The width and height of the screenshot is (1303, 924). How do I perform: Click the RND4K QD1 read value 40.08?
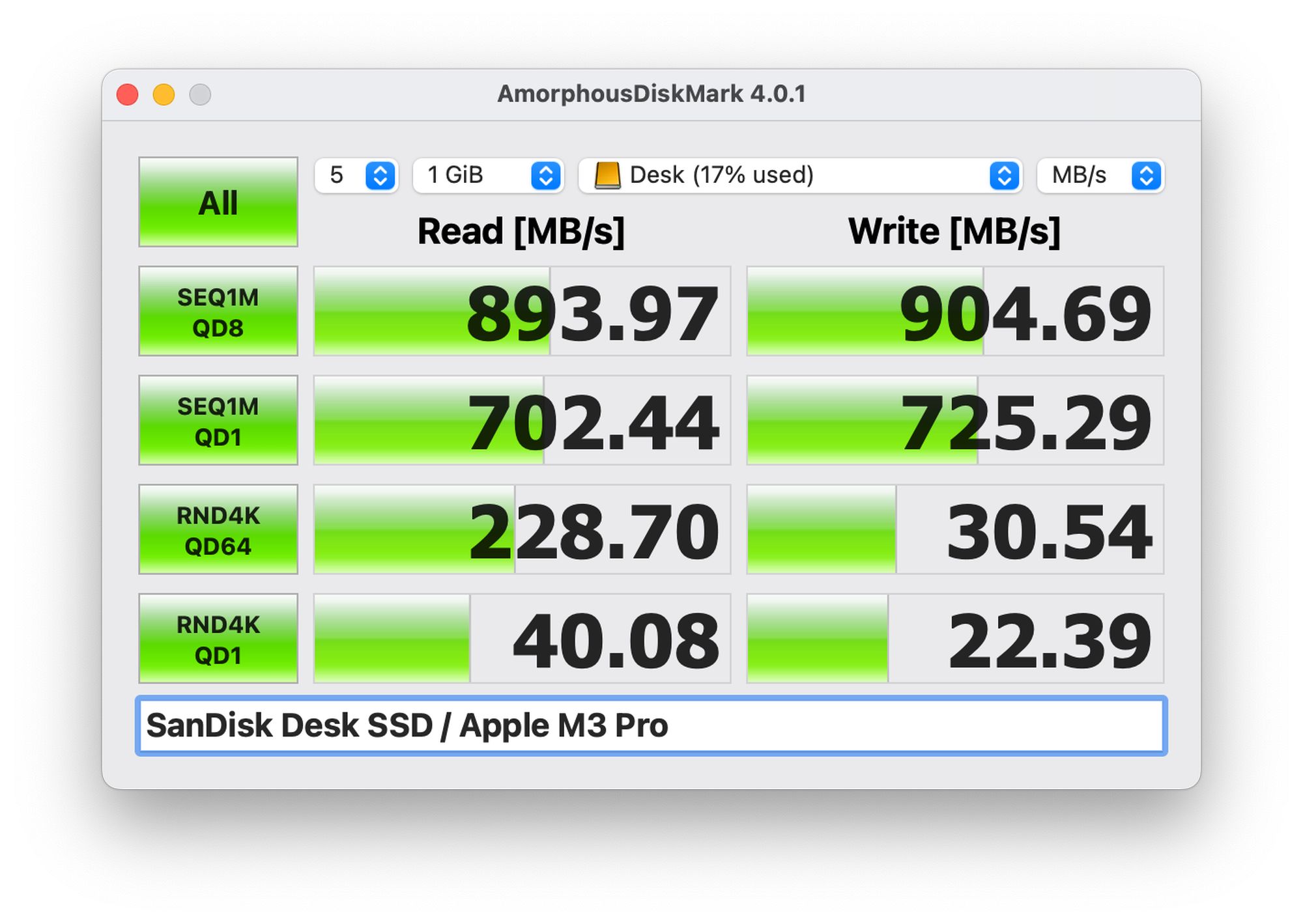[x=522, y=638]
